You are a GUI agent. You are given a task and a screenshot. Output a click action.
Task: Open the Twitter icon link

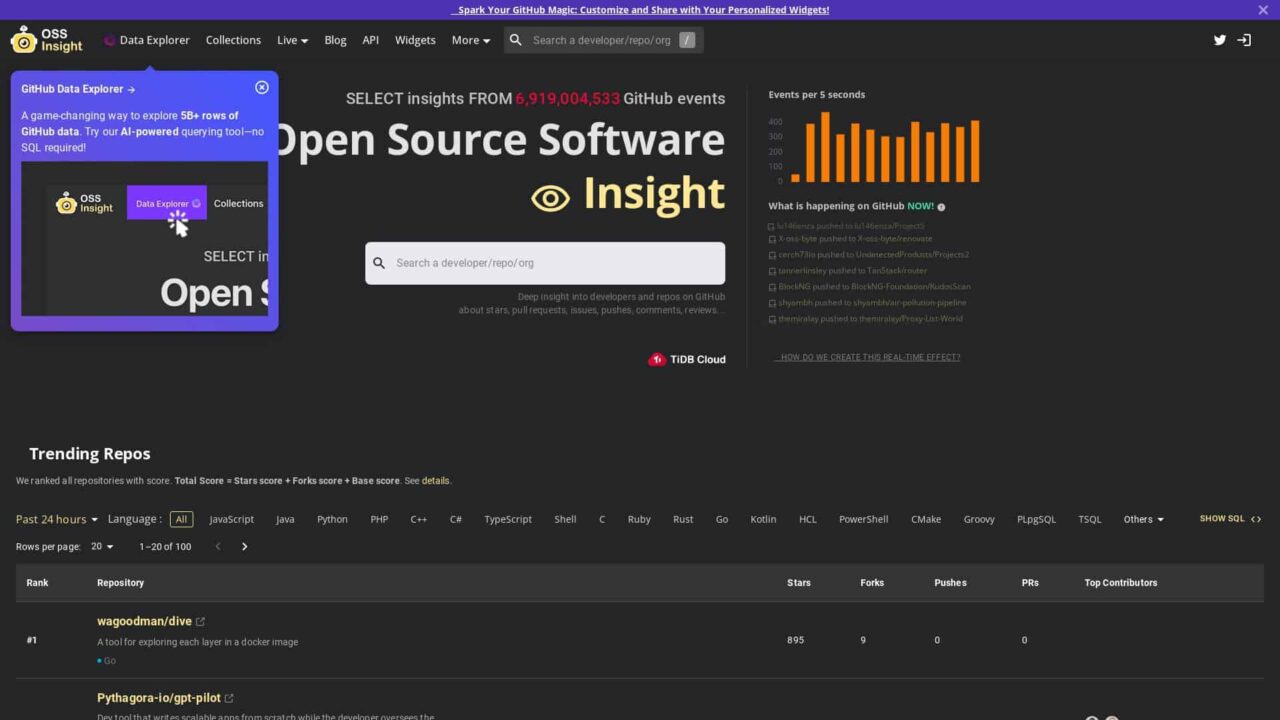[x=1220, y=40]
